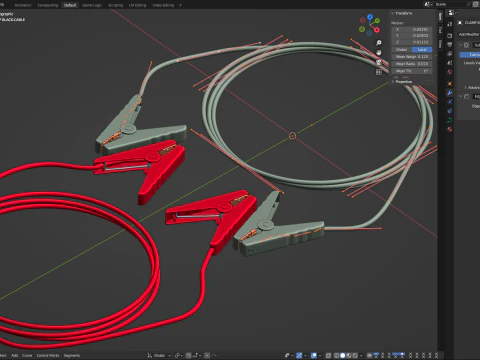The image size is (480, 360).
Task: Toggle proportional editing in viewport header
Action: (207, 355)
